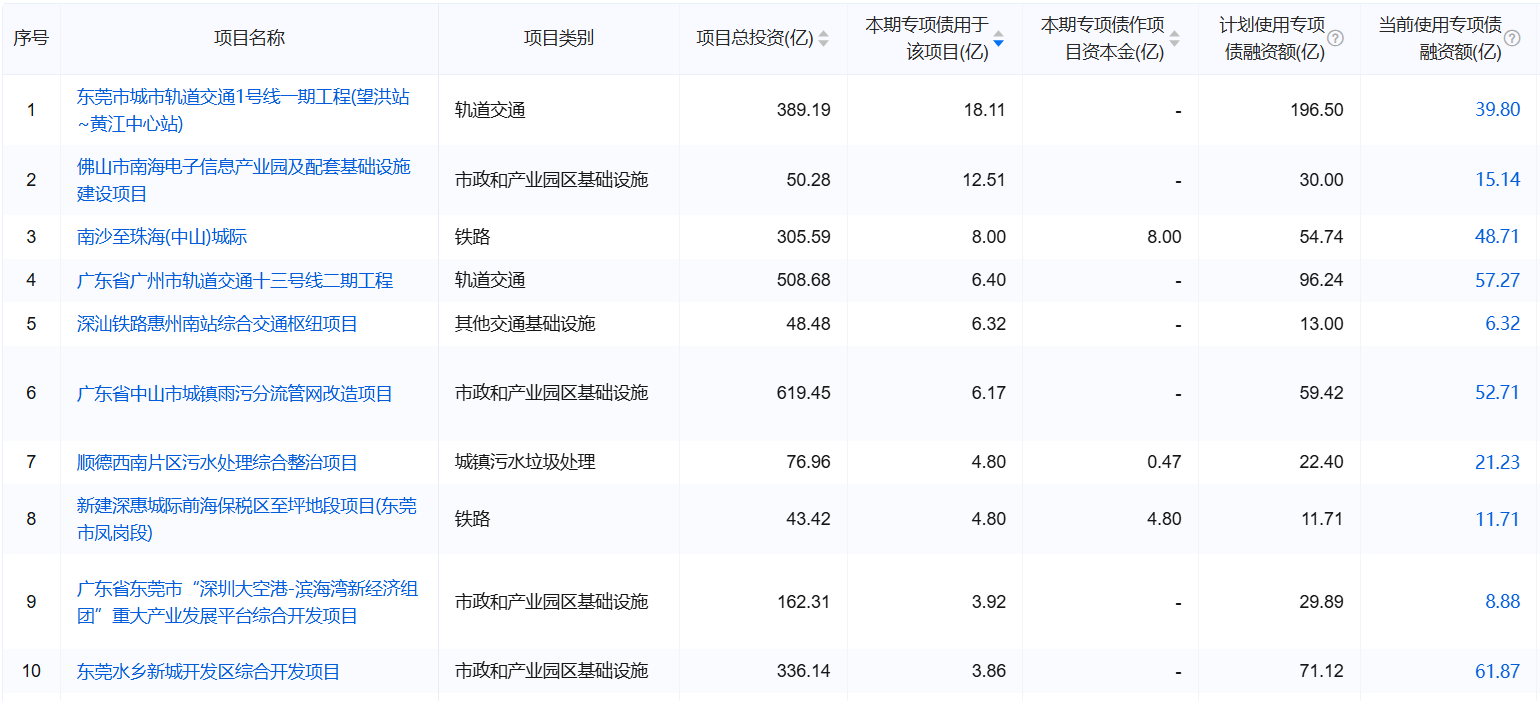Sort 本期专项债作项目资本金 column ascending
The image size is (1540, 701).
[1174, 33]
